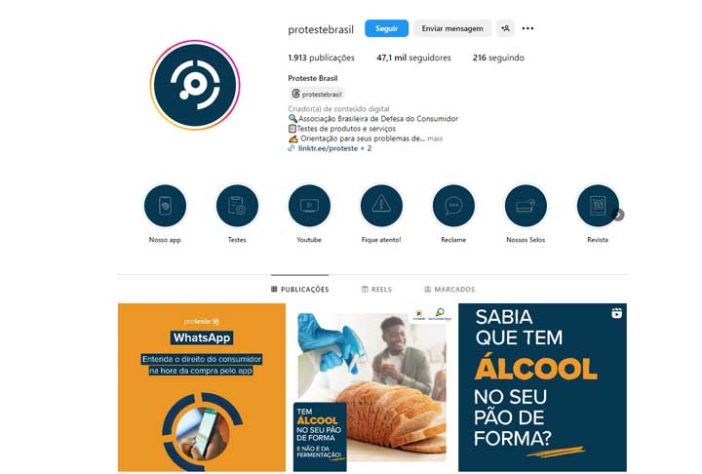Open the three-dots more options menu
The width and height of the screenshot is (702, 474).
[528, 28]
